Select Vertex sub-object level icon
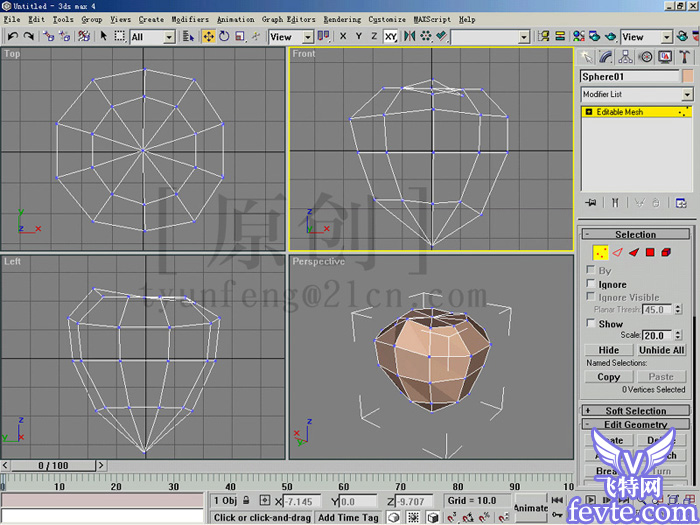This screenshot has height=525, width=700. (600, 253)
